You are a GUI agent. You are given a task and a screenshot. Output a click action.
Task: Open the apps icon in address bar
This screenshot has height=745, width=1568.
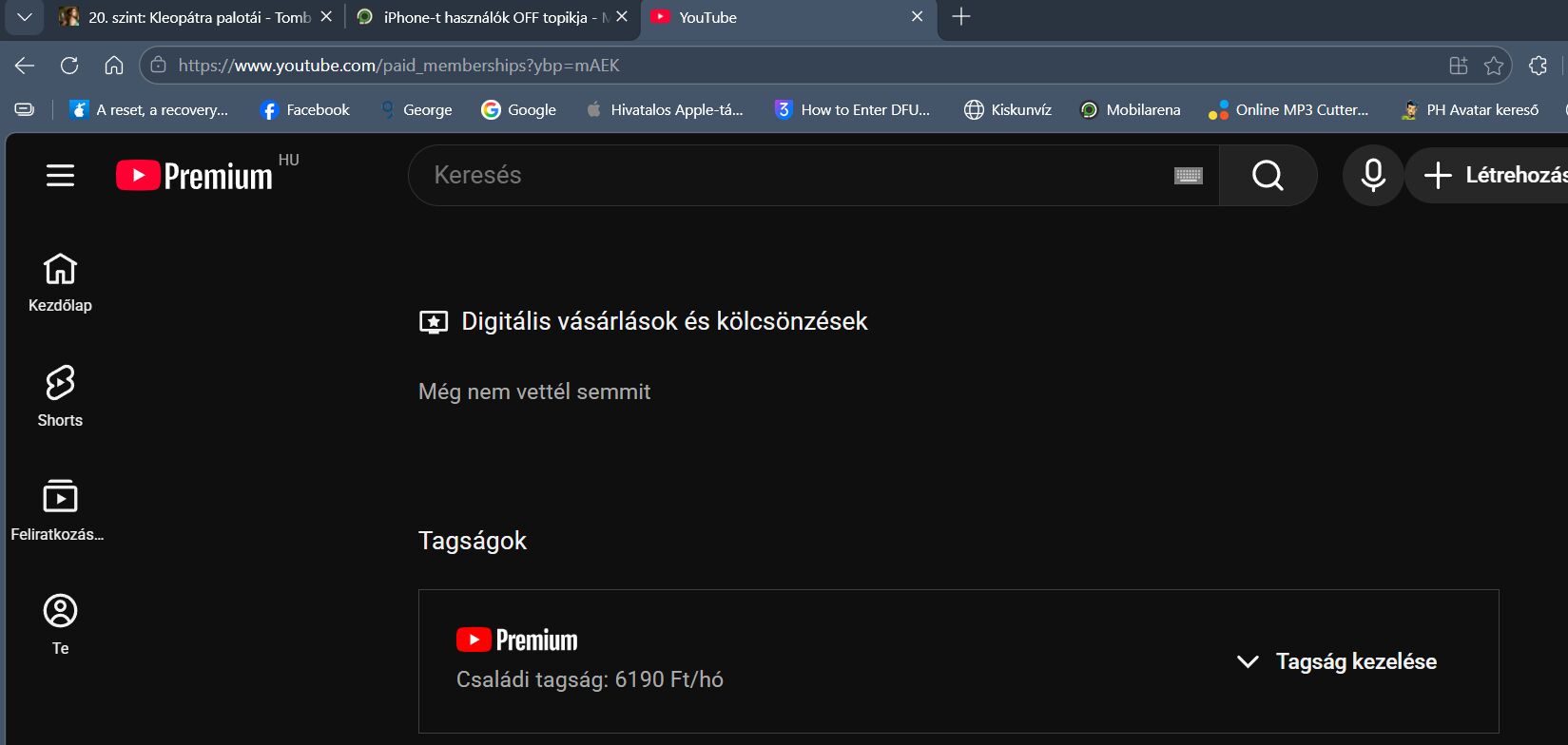(1458, 66)
